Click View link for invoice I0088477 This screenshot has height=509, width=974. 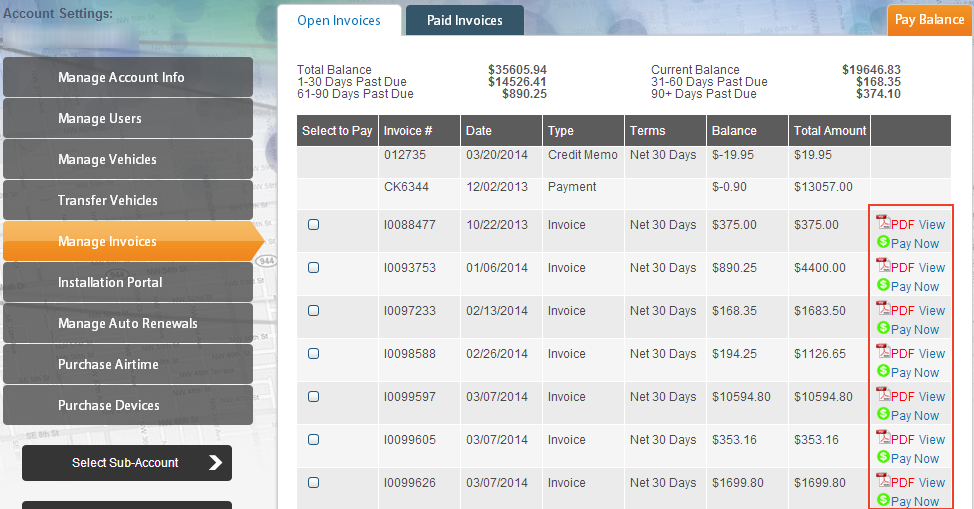click(x=932, y=224)
